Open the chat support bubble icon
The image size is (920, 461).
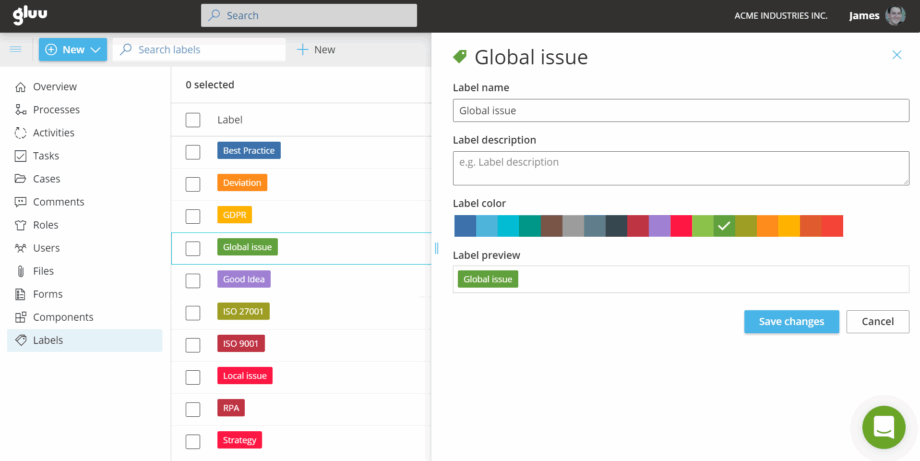click(883, 427)
